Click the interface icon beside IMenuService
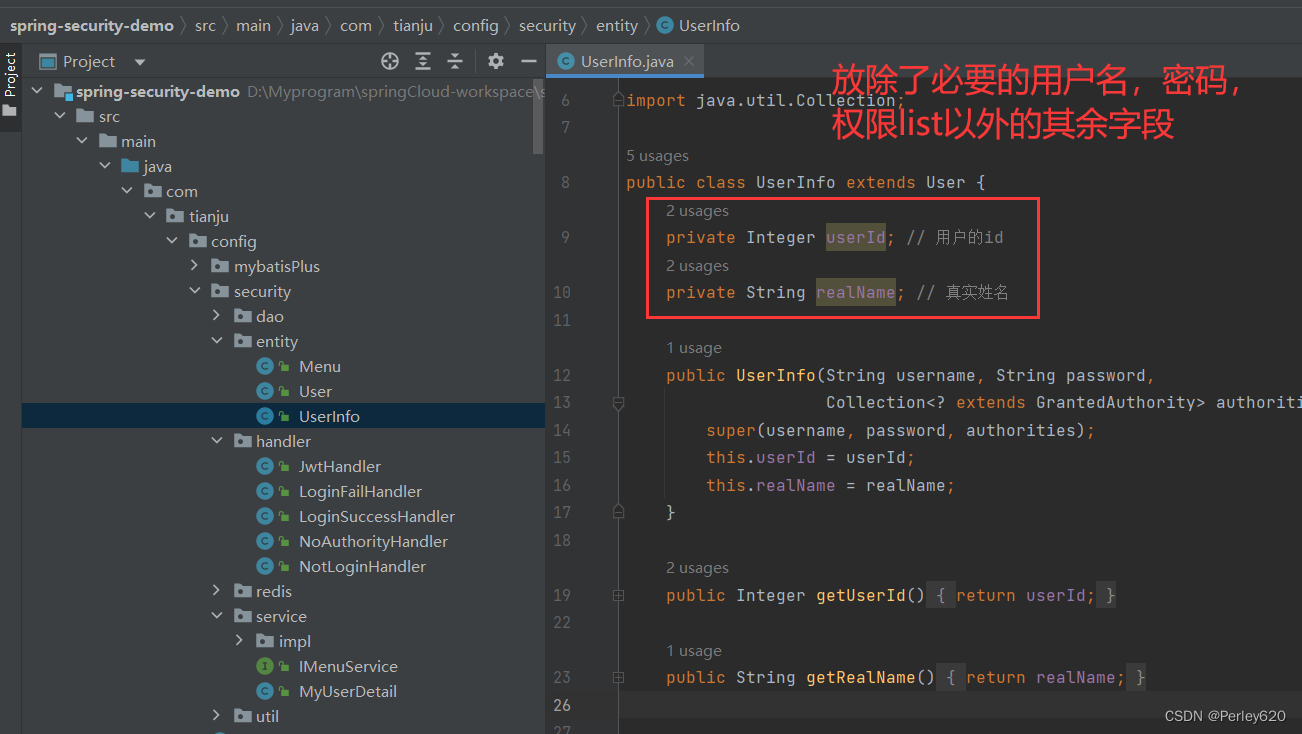 (x=265, y=666)
